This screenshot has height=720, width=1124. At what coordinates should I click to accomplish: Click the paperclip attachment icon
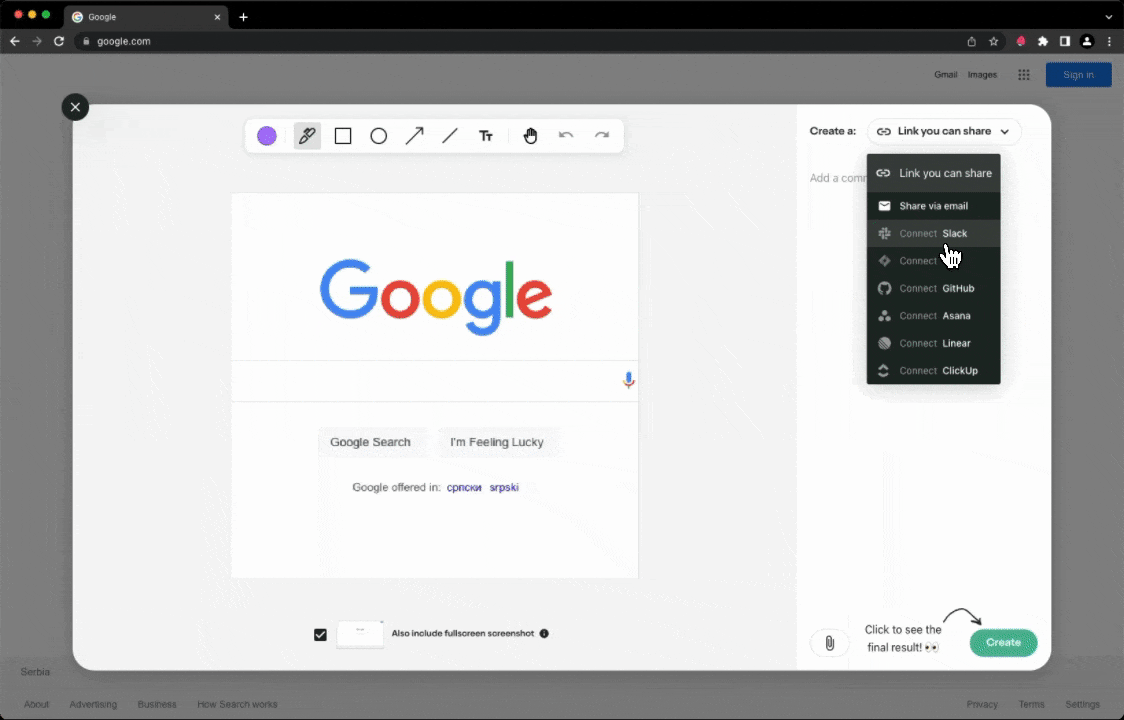click(829, 643)
